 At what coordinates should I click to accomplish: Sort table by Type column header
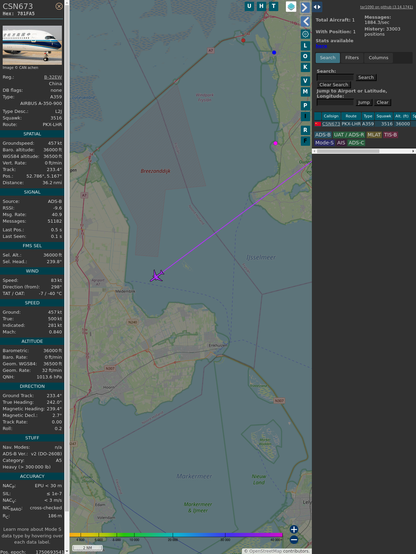[x=368, y=116]
